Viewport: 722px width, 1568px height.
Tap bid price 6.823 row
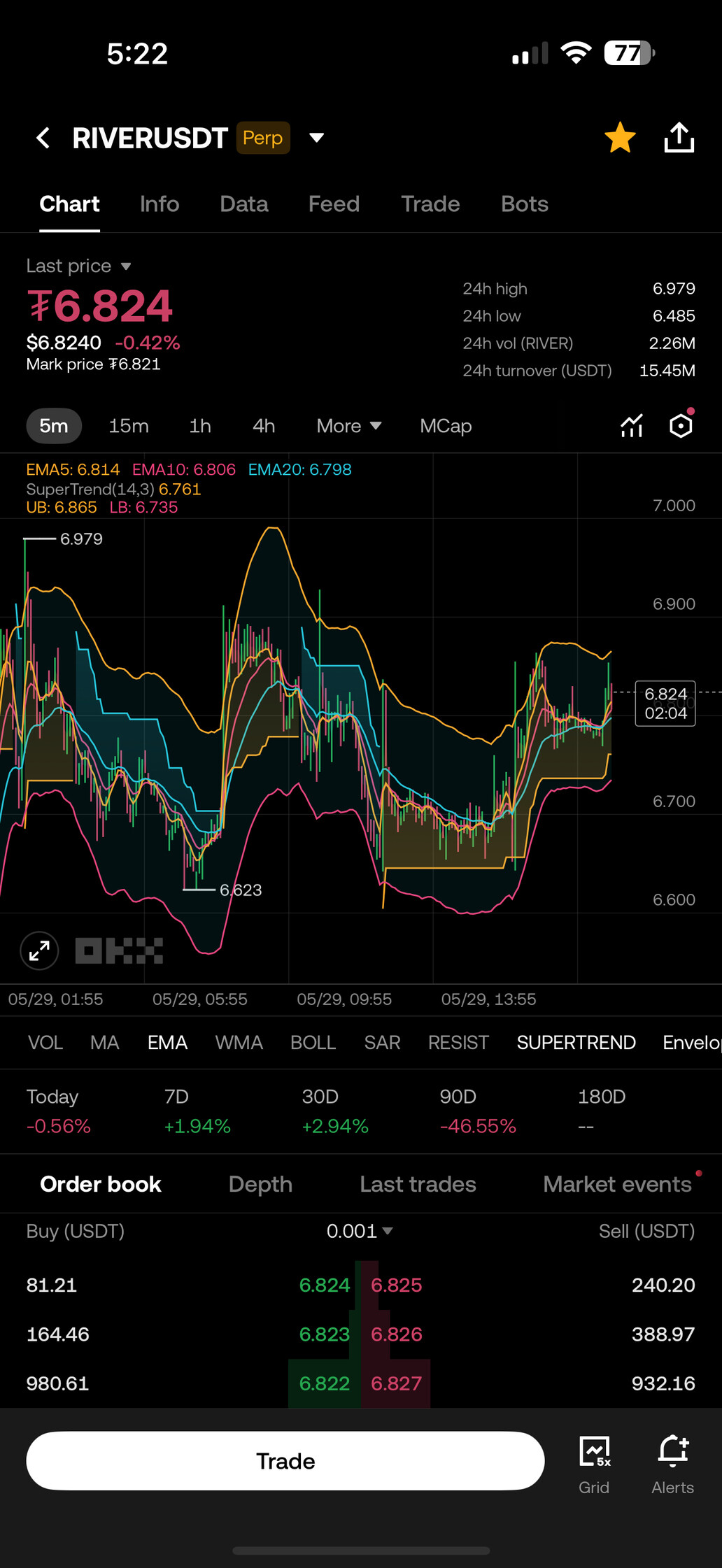pyautogui.click(x=325, y=1334)
